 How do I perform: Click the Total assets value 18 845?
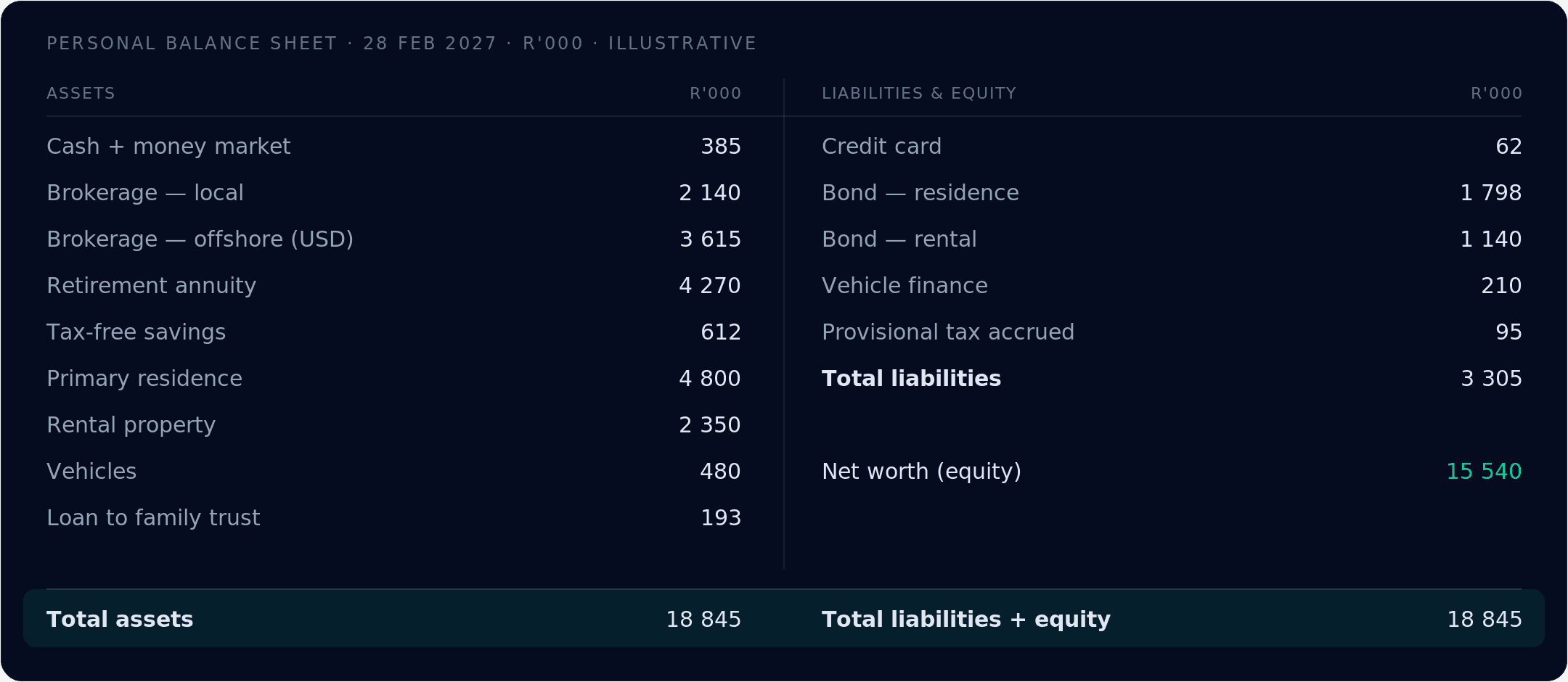point(703,620)
